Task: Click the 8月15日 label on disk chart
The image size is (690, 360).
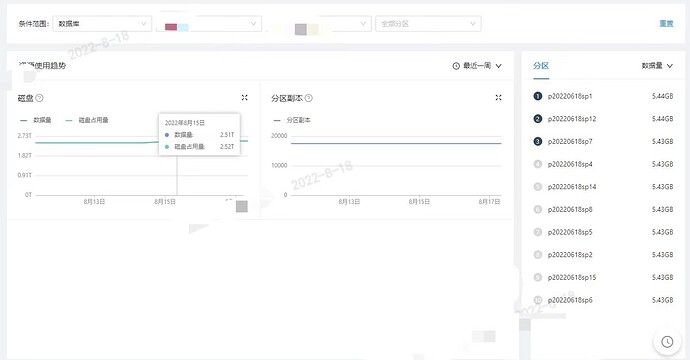Action: click(165, 202)
